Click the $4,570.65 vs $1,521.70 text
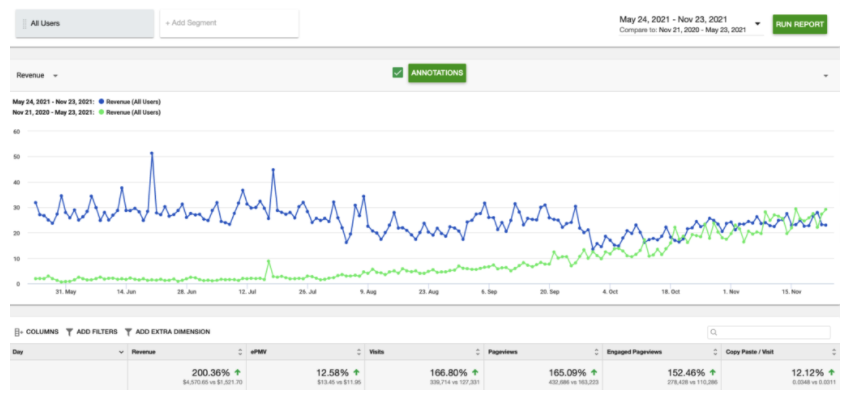 [x=212, y=383]
